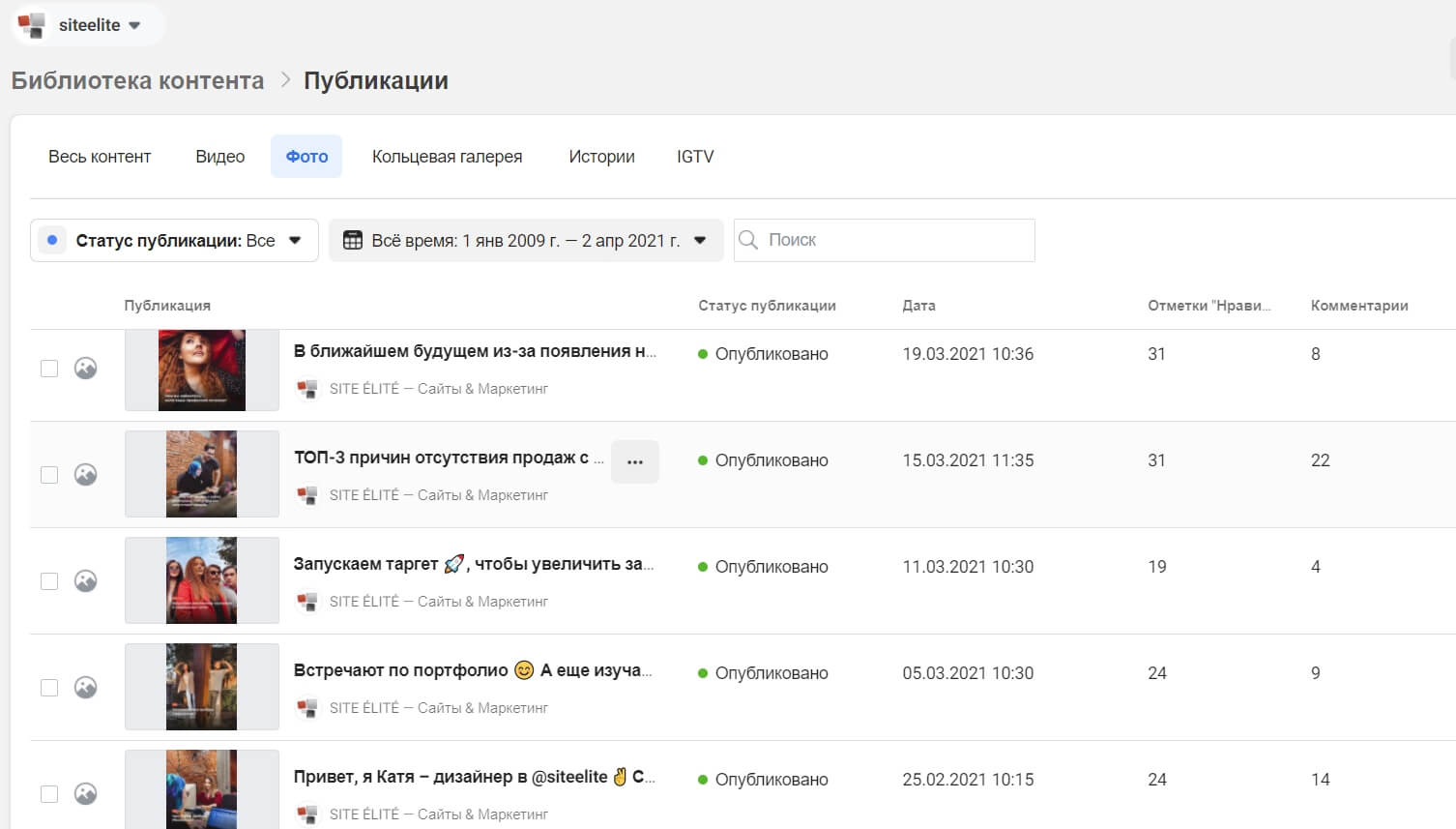Click the date 05.03.2021 10:30
This screenshot has height=829, width=1456.
coord(968,673)
